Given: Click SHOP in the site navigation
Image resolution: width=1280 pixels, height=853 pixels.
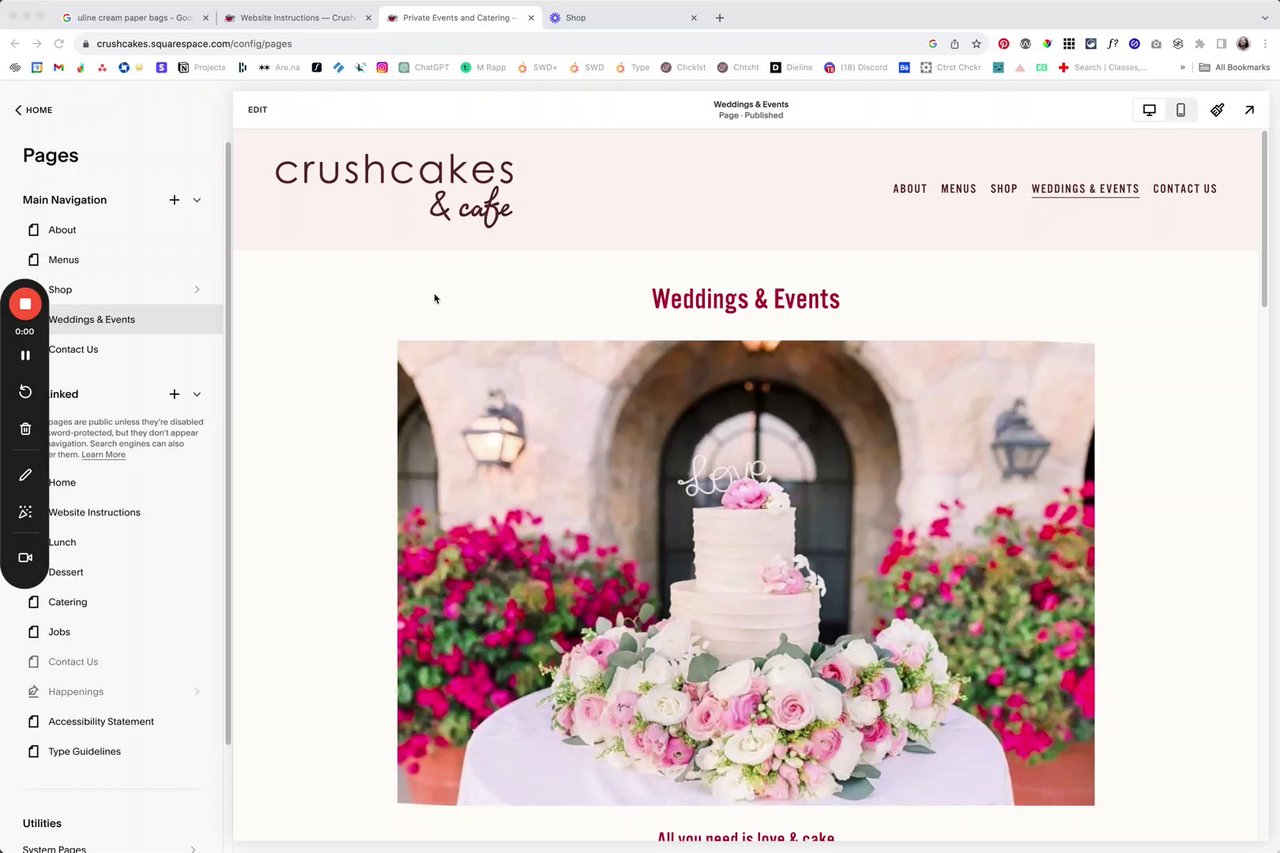Looking at the screenshot, I should coord(1004,189).
